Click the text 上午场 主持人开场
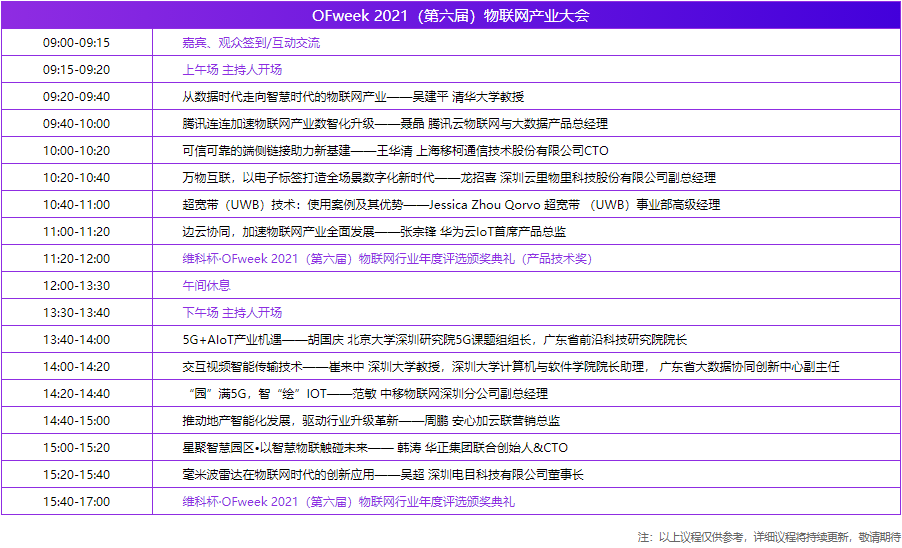This screenshot has width=902, height=548. pyautogui.click(x=232, y=70)
